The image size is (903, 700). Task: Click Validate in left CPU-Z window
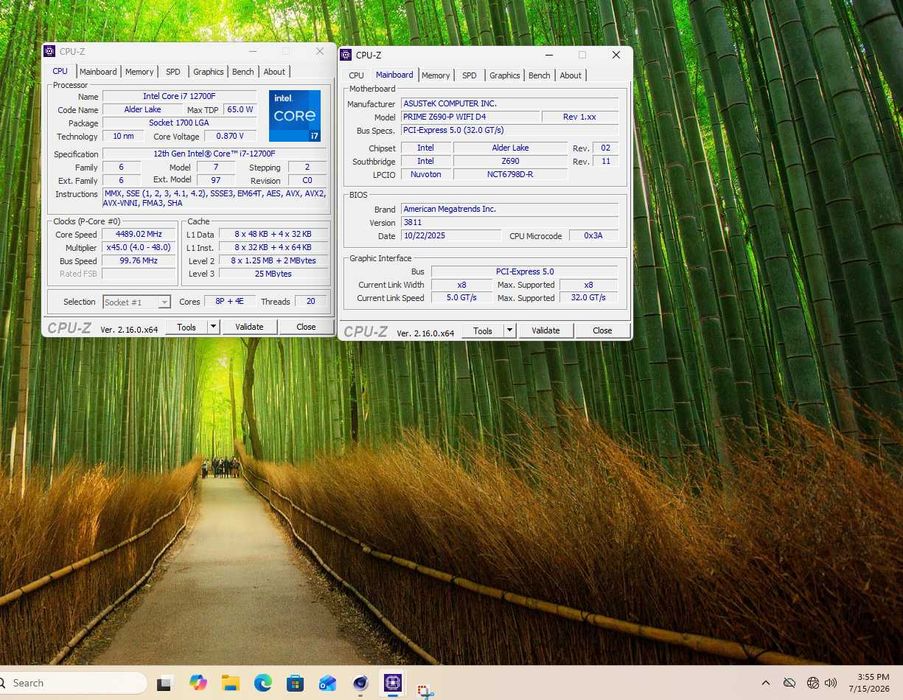[x=249, y=327]
